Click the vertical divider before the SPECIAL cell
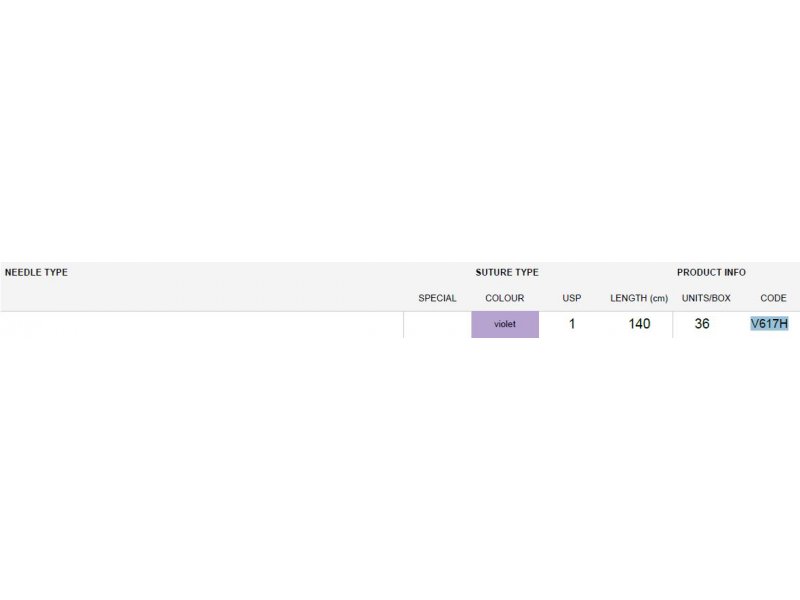Image resolution: width=800 pixels, height=600 pixels. pyautogui.click(x=404, y=324)
